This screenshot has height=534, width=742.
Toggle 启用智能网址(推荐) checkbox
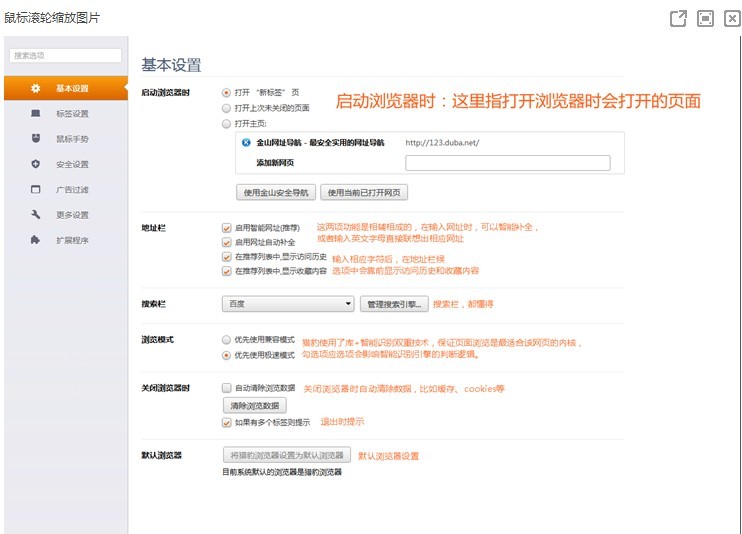(227, 228)
